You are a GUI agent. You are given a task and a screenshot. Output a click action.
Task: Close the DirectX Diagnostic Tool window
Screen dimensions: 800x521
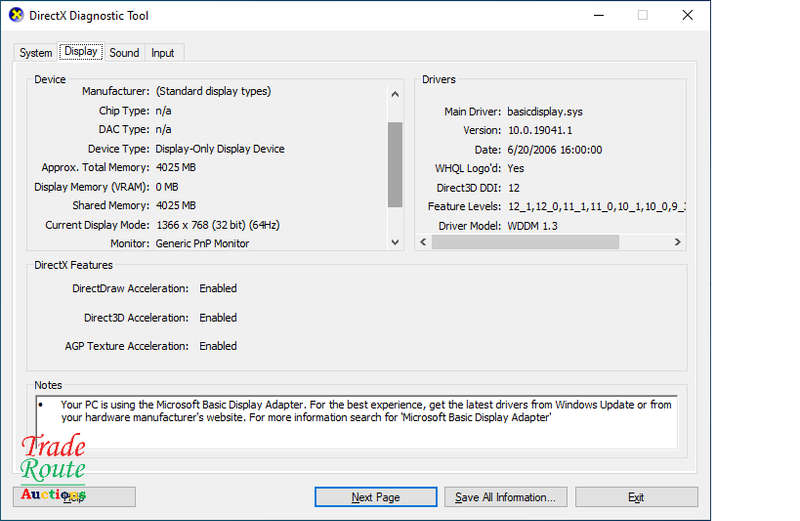pyautogui.click(x=688, y=15)
